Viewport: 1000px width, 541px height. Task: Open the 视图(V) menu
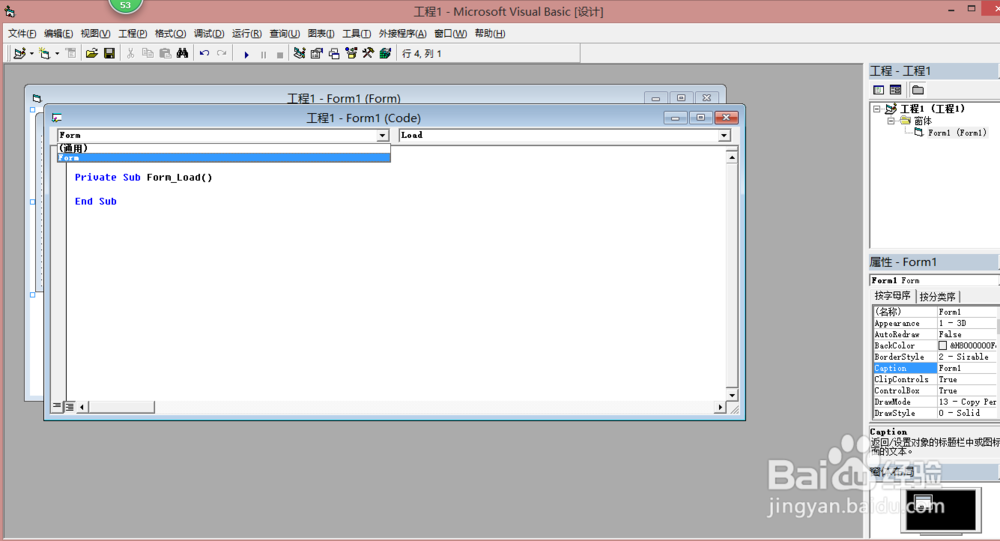[95, 34]
